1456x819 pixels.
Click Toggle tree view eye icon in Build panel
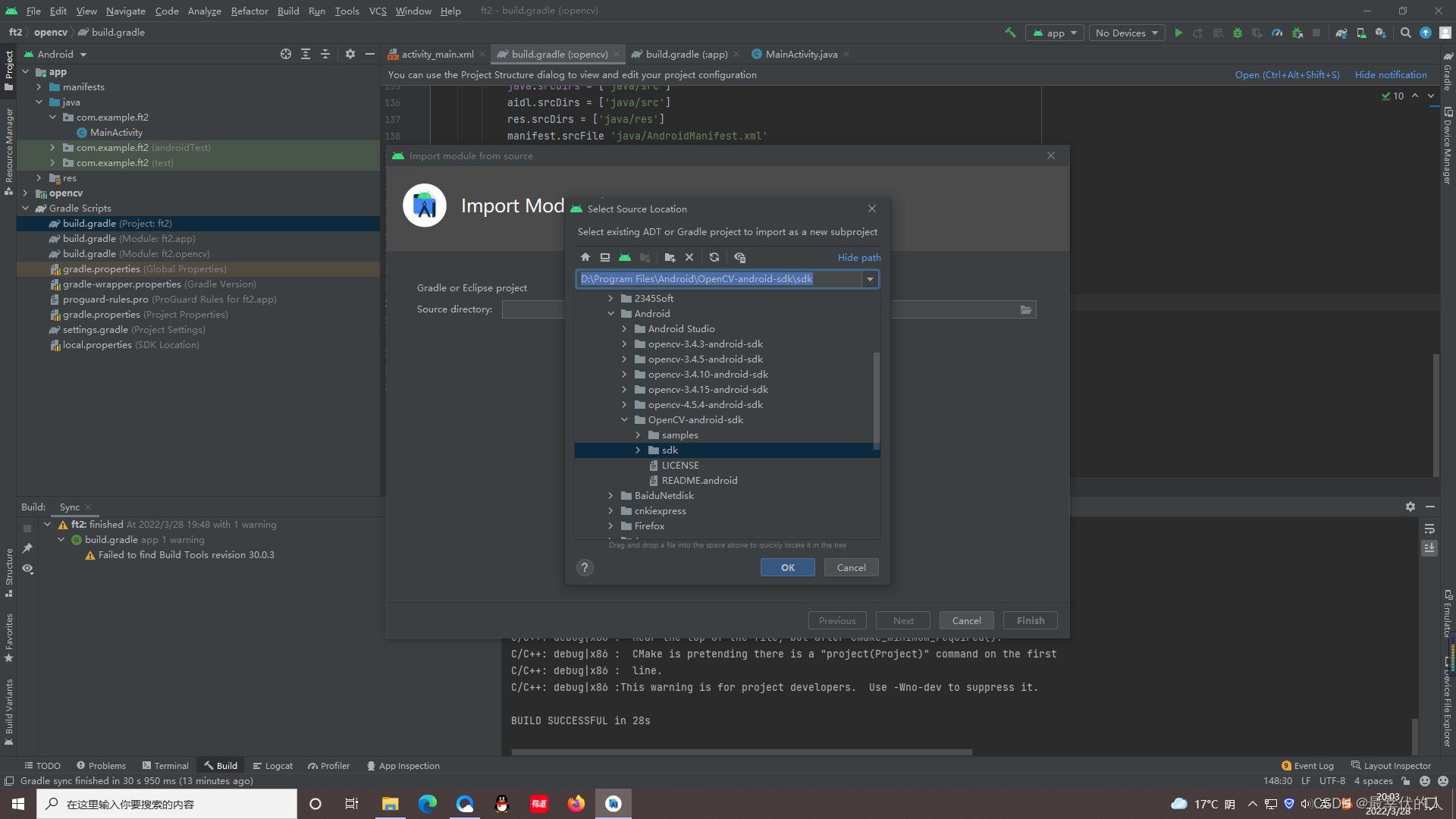pyautogui.click(x=28, y=569)
